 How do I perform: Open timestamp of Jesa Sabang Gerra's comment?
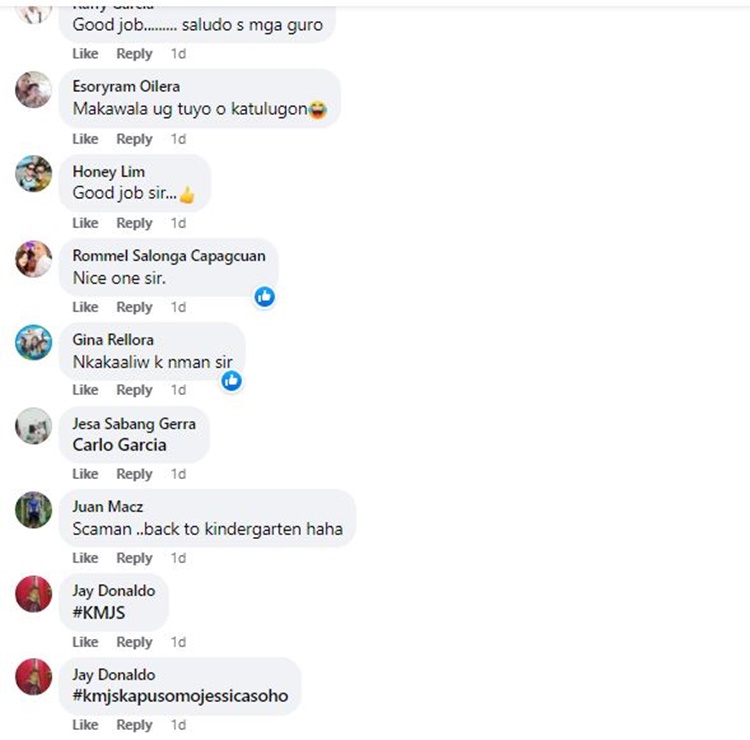point(178,474)
